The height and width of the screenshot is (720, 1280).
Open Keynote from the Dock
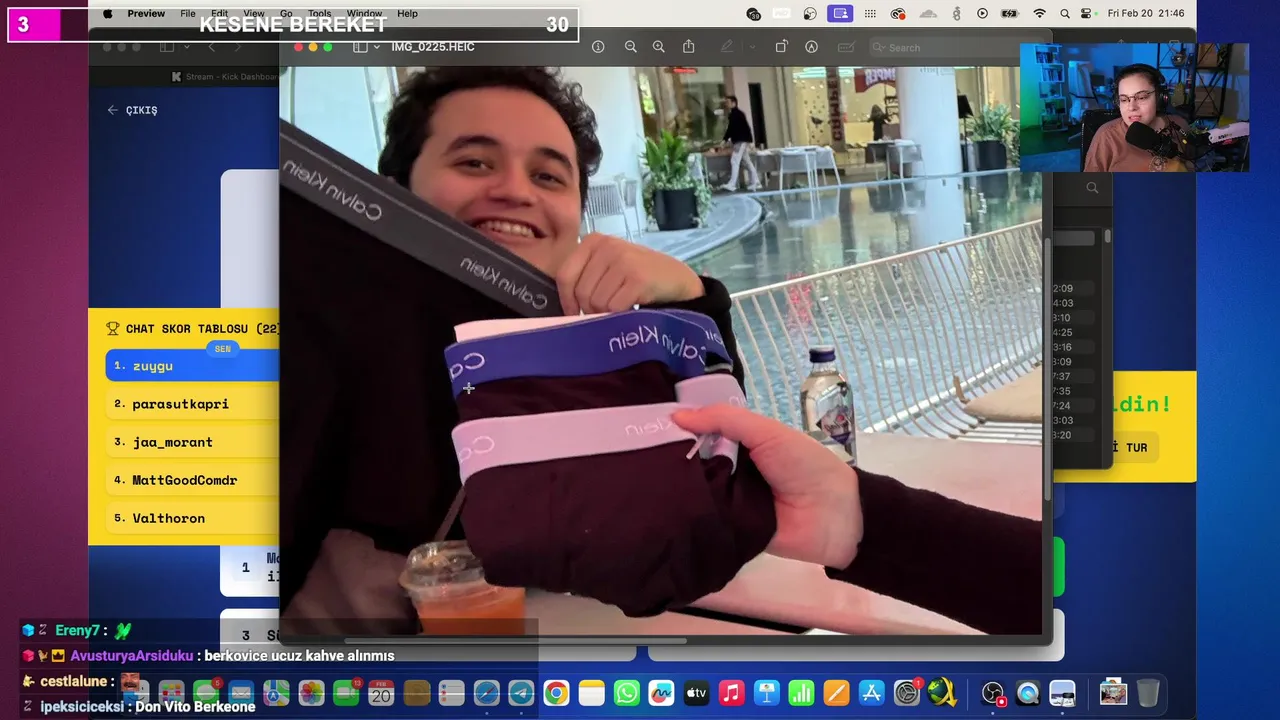point(766,693)
